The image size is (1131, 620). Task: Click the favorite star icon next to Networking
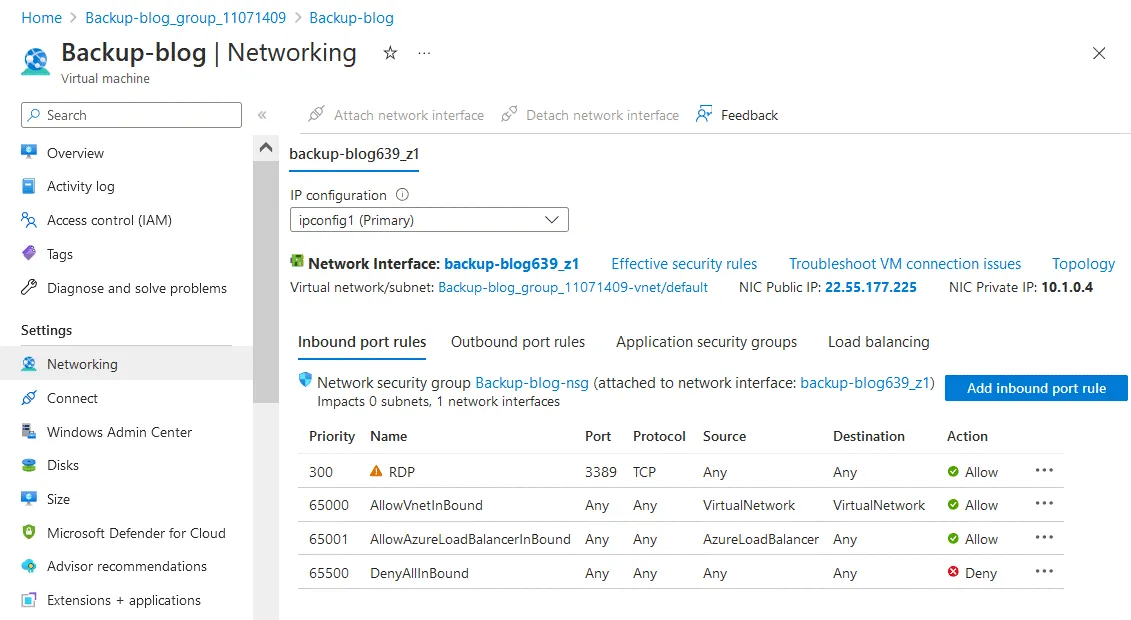pos(390,53)
